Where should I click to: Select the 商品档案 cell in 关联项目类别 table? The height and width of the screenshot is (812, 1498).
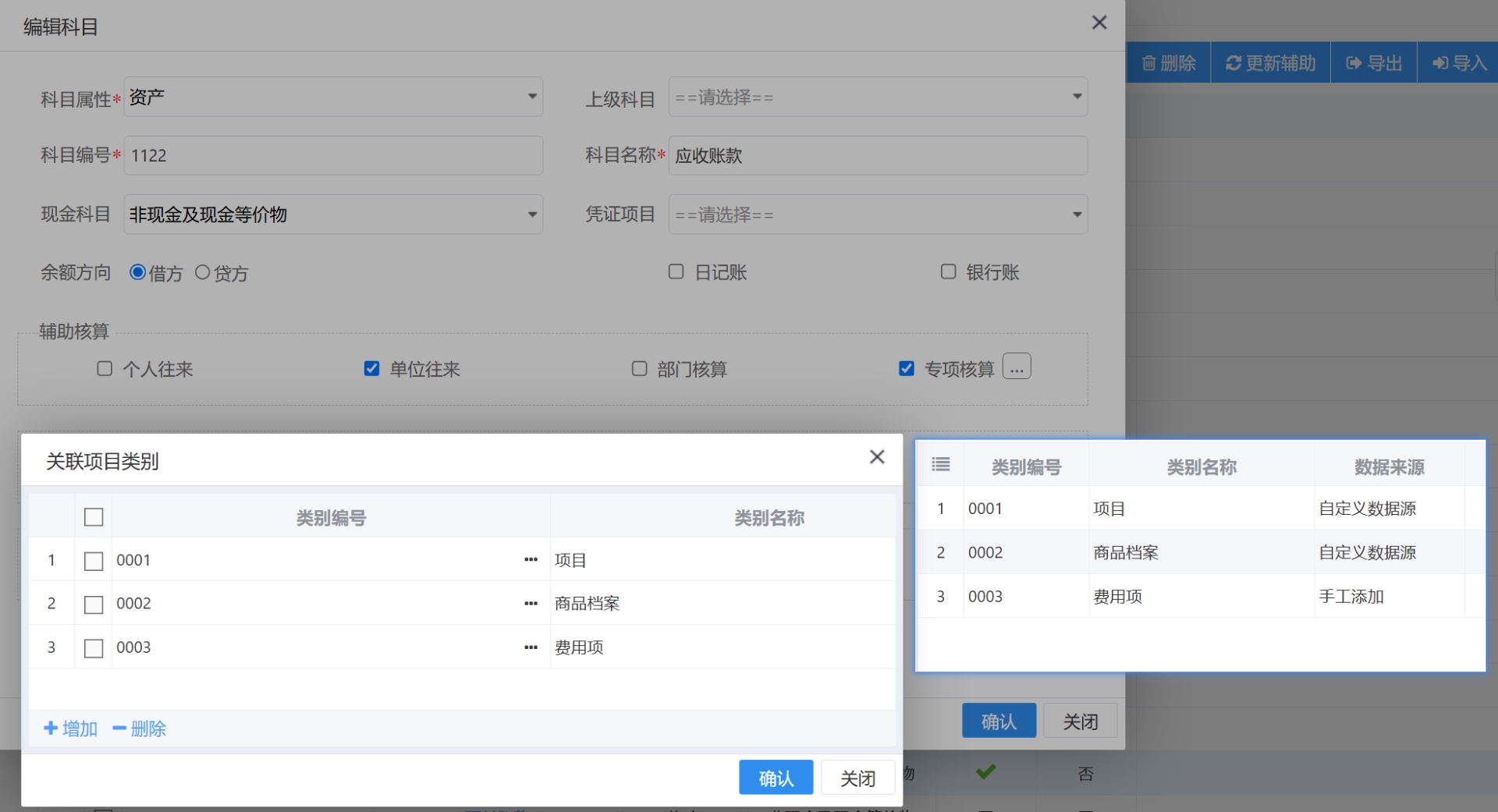point(722,603)
